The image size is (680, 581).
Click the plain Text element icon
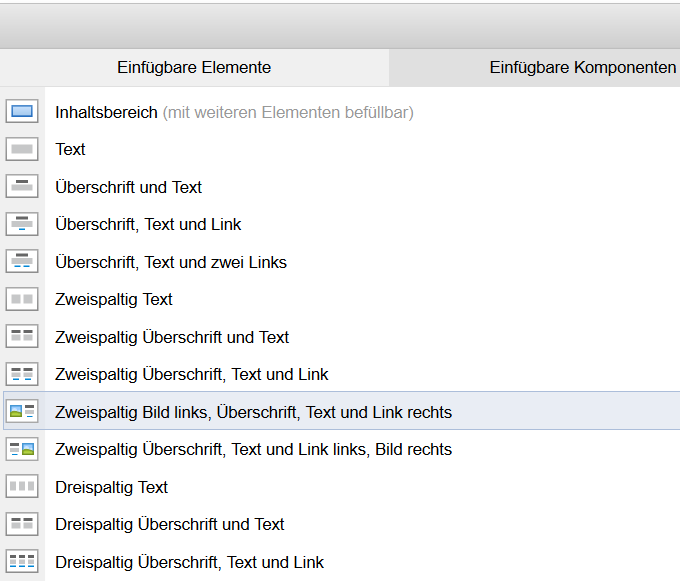[22, 149]
